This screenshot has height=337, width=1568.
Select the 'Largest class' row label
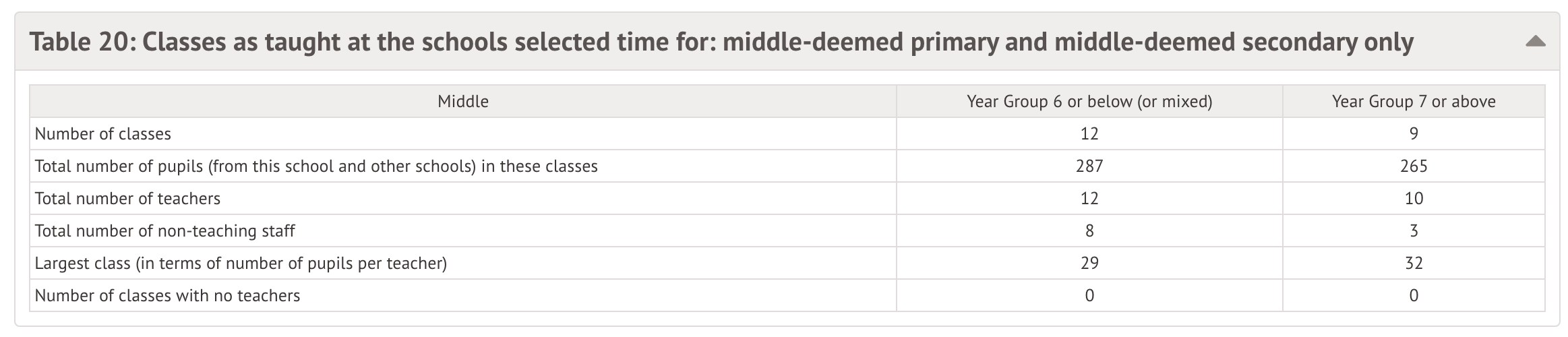241,264
